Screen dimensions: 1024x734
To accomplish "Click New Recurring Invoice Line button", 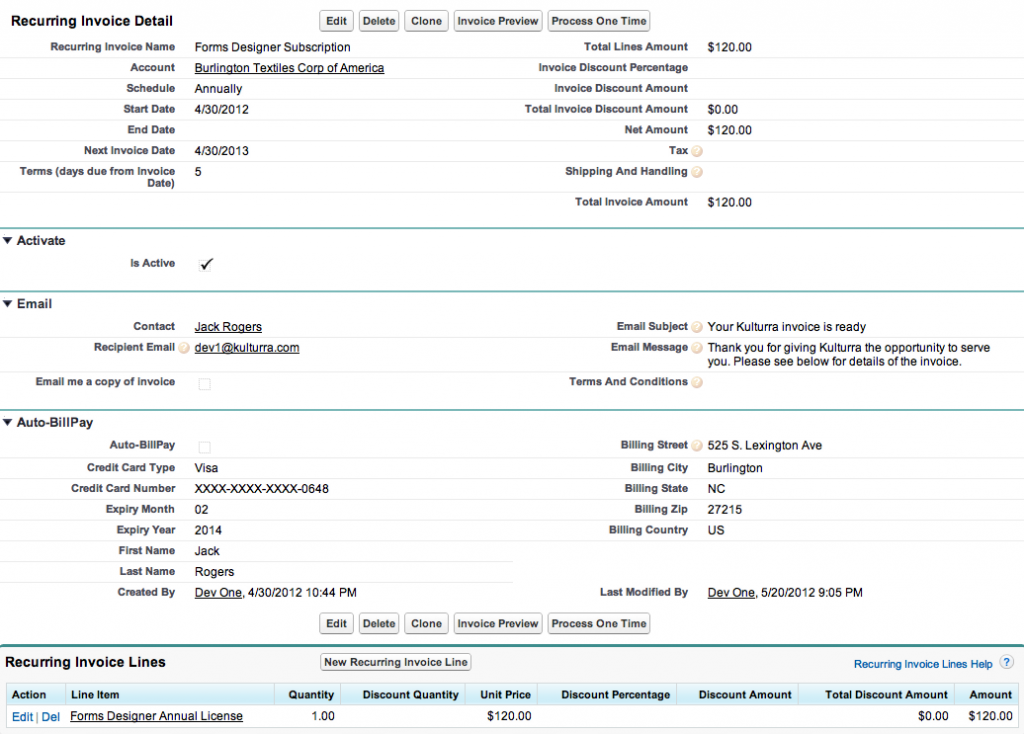I will [396, 662].
